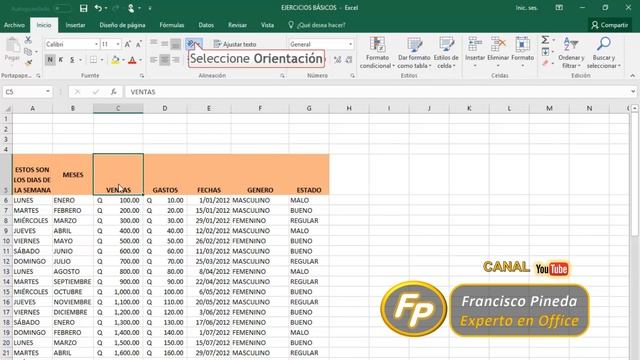
Task: Expand the formula bar
Action: point(633,92)
